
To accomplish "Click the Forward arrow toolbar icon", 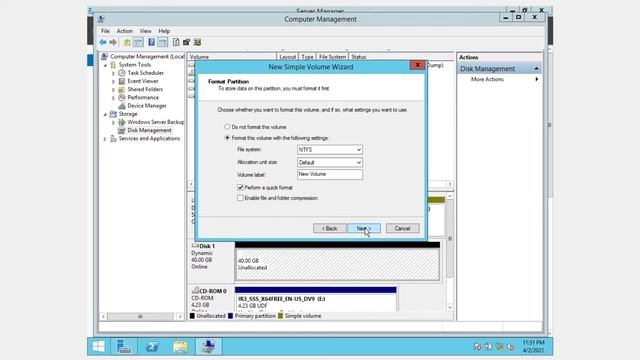I will 113,42.
